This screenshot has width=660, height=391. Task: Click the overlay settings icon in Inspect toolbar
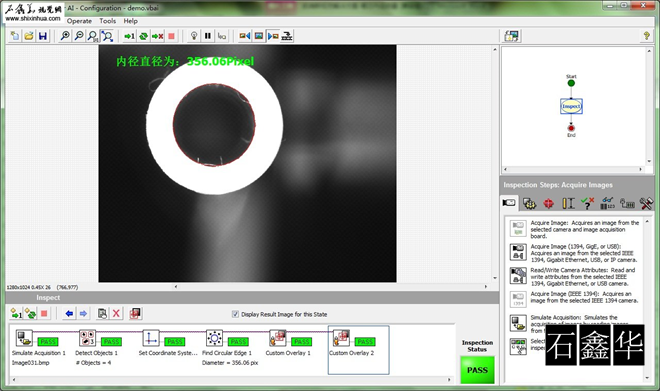pos(135,314)
